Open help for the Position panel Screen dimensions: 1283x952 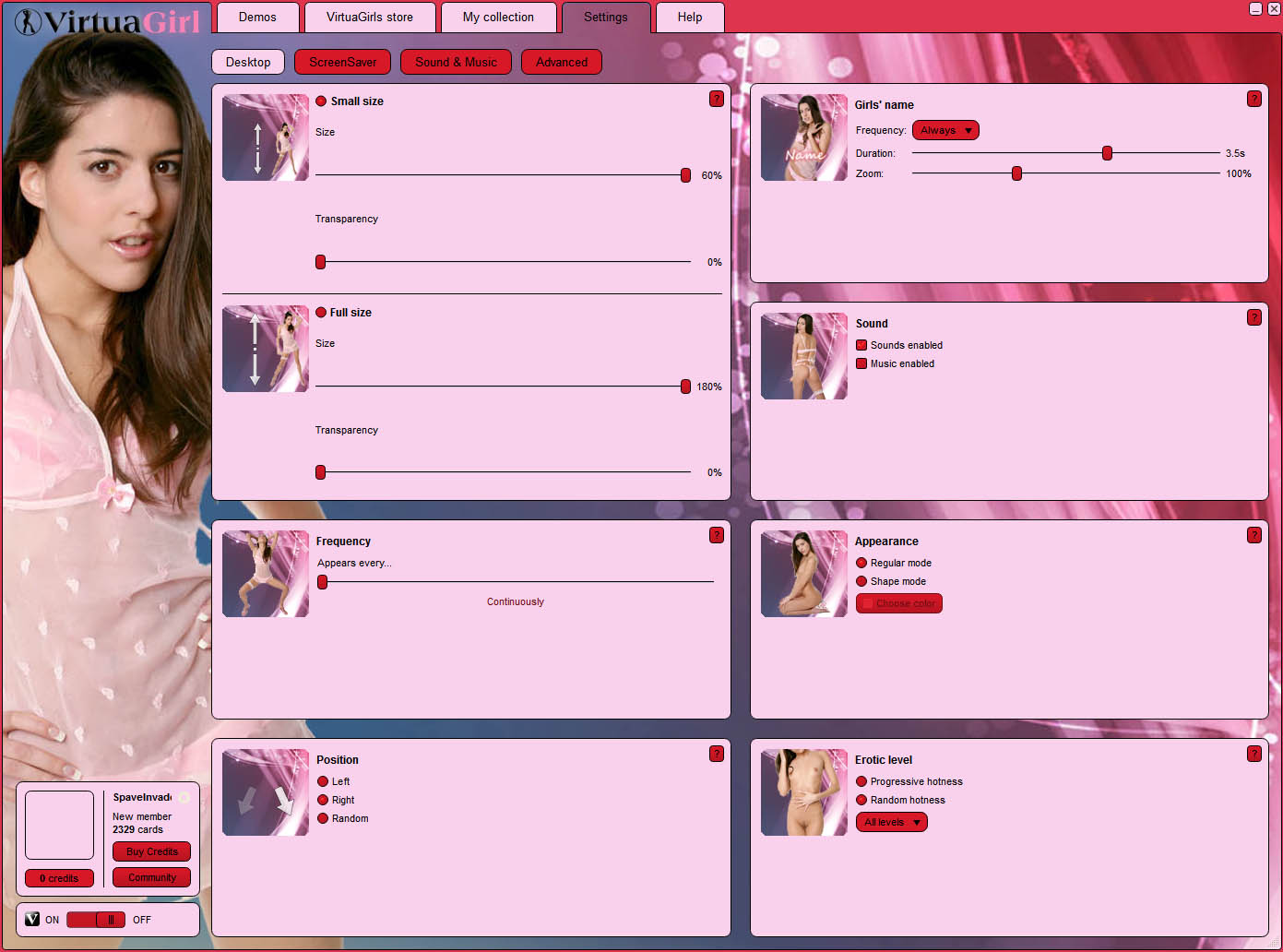pos(716,754)
